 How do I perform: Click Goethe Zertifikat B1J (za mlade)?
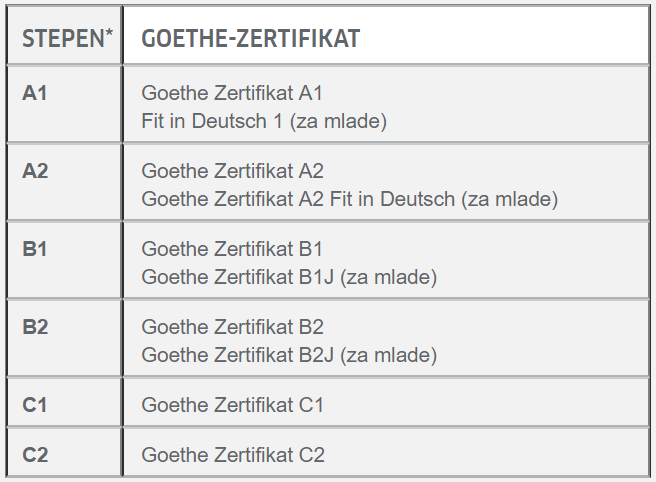[289, 277]
